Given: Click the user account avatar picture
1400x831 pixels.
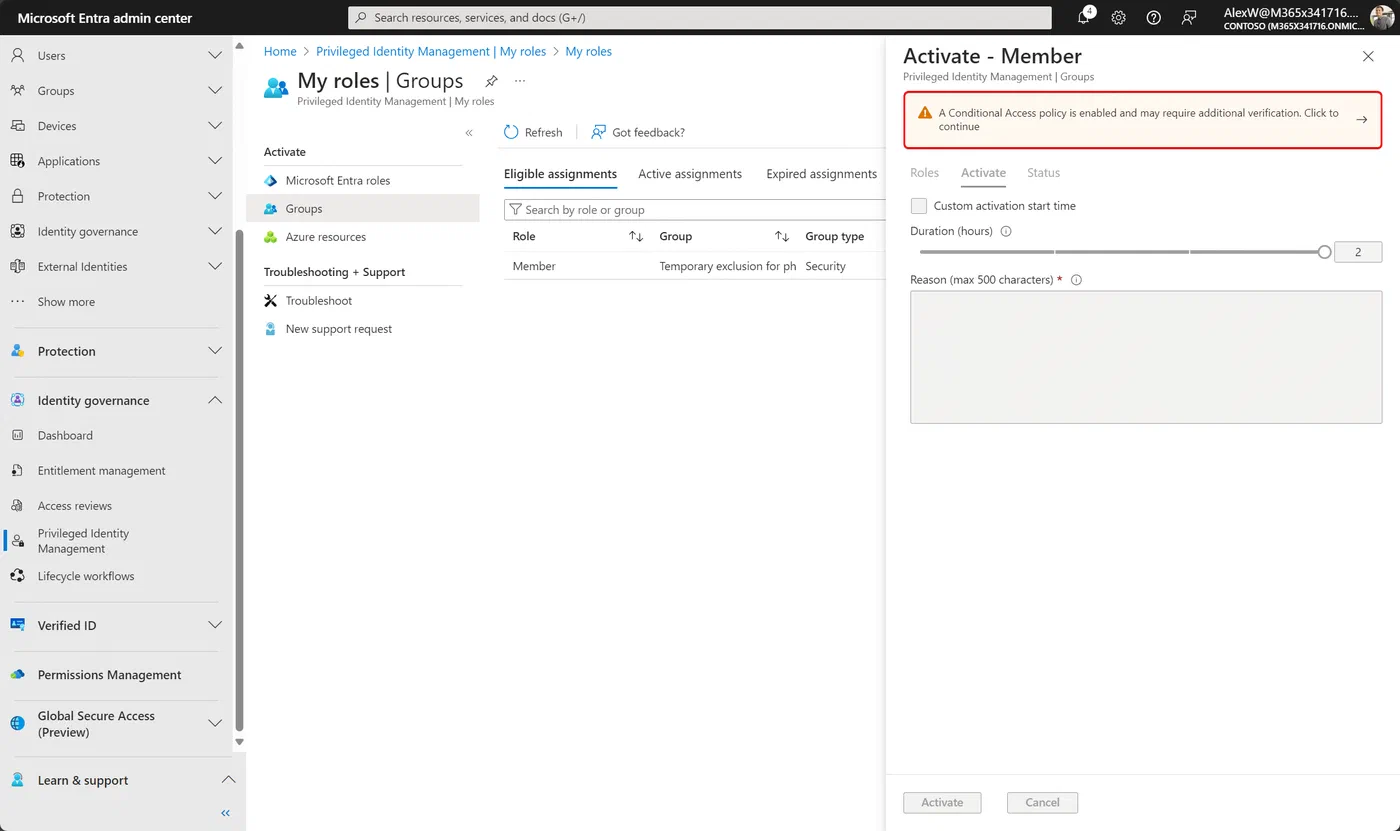Looking at the screenshot, I should [1381, 18].
